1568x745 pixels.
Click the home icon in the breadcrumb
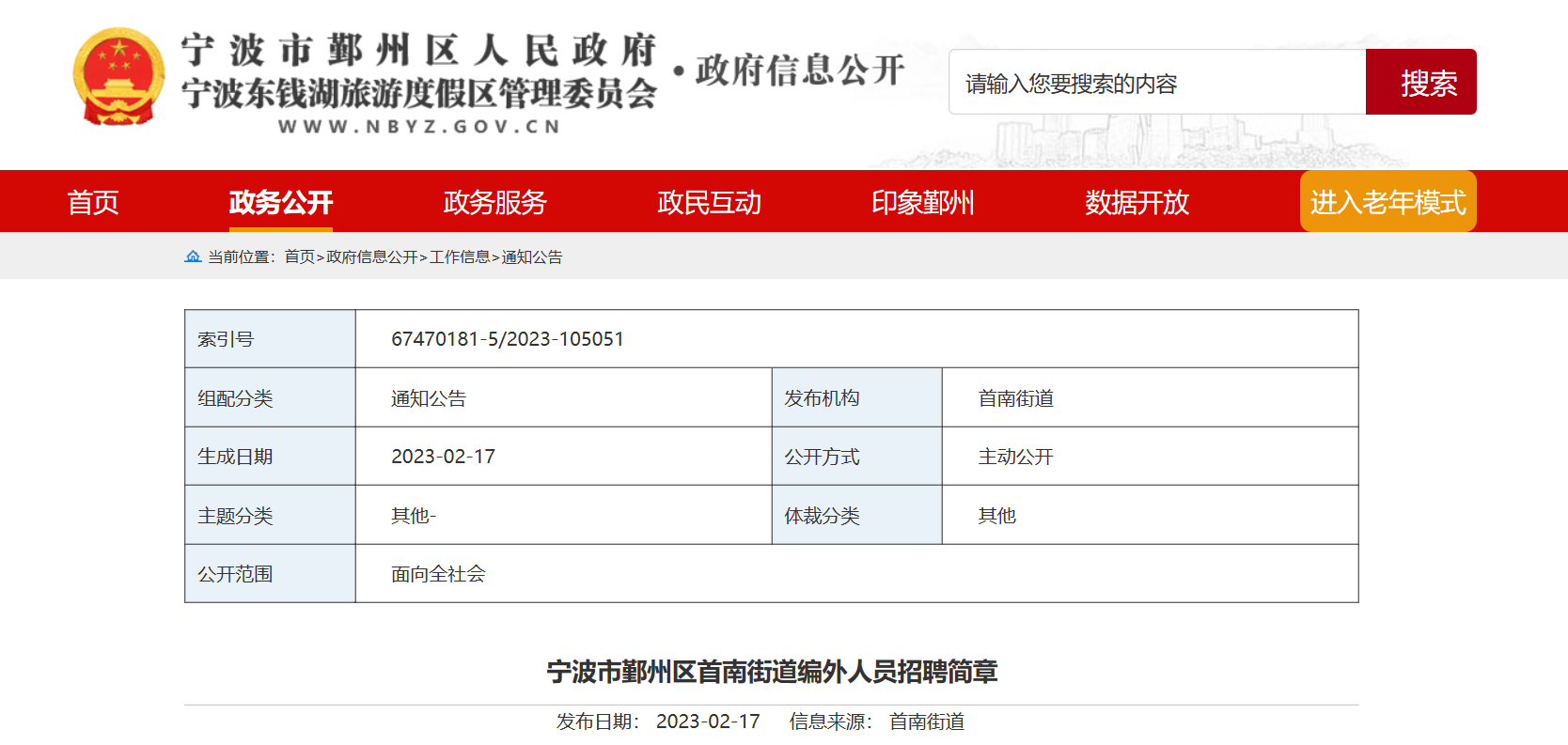193,256
